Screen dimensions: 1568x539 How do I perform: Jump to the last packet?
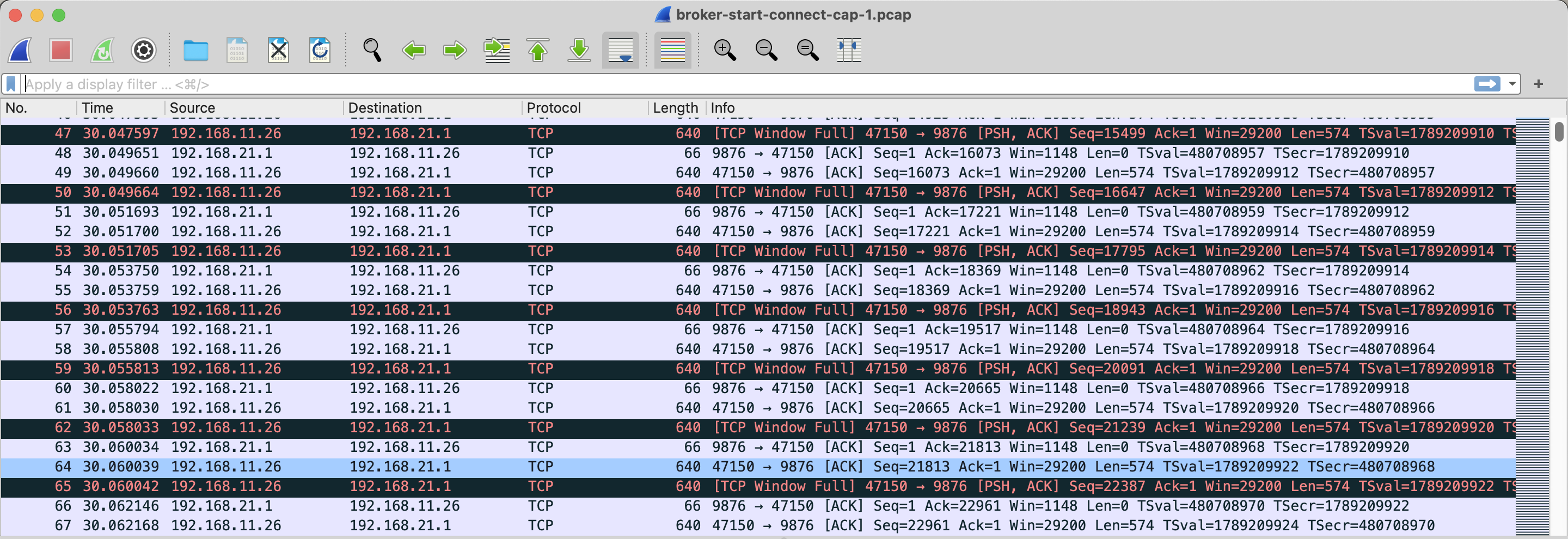click(x=579, y=51)
